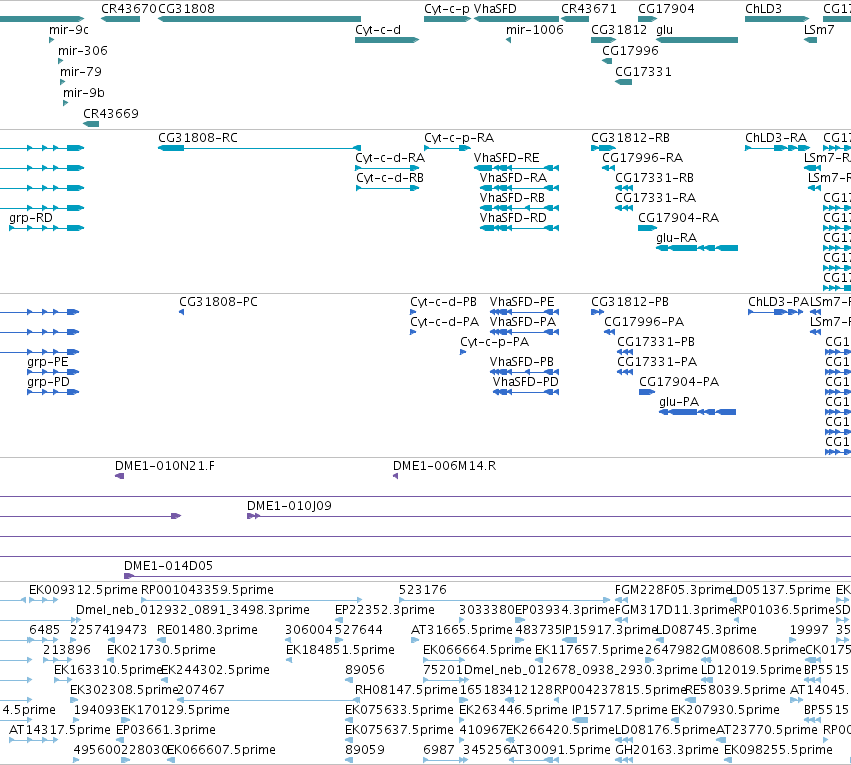Select the CR43670 gene feature label
851x765 pixels.
129,9
